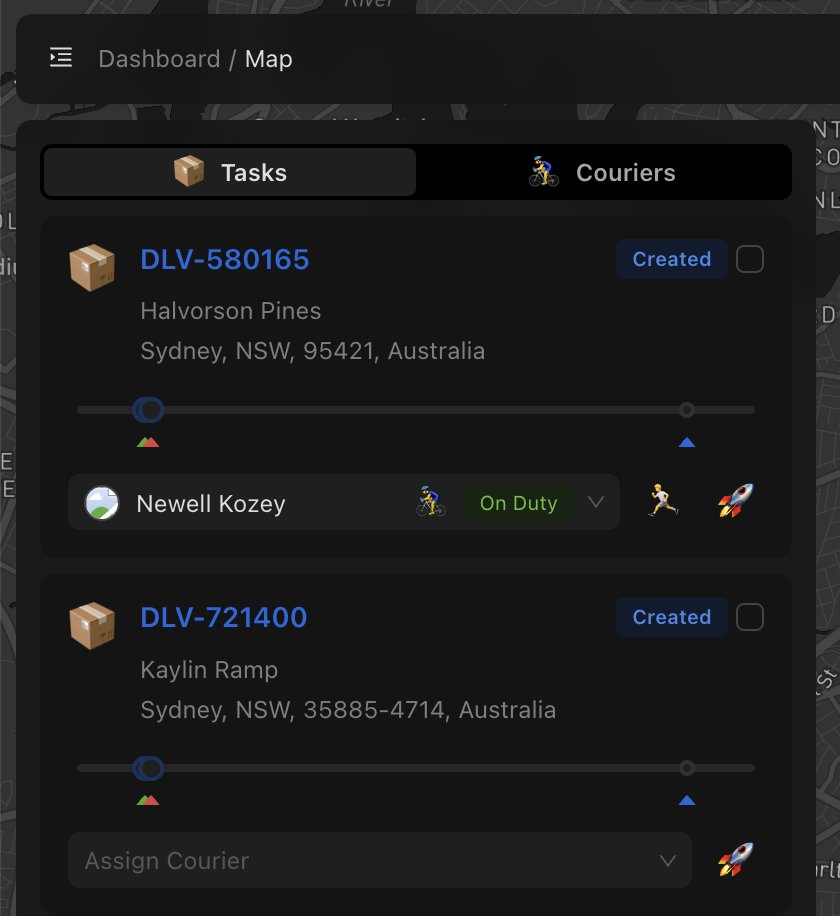
Task: Toggle the sidebar menu icon beside Dashboard
Action: pos(61,58)
